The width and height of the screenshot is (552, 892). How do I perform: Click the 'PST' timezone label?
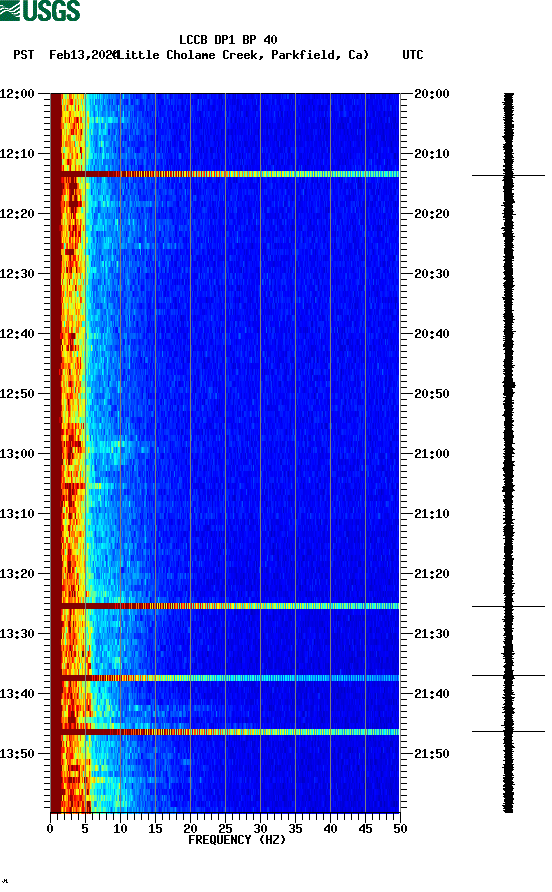tap(24, 55)
